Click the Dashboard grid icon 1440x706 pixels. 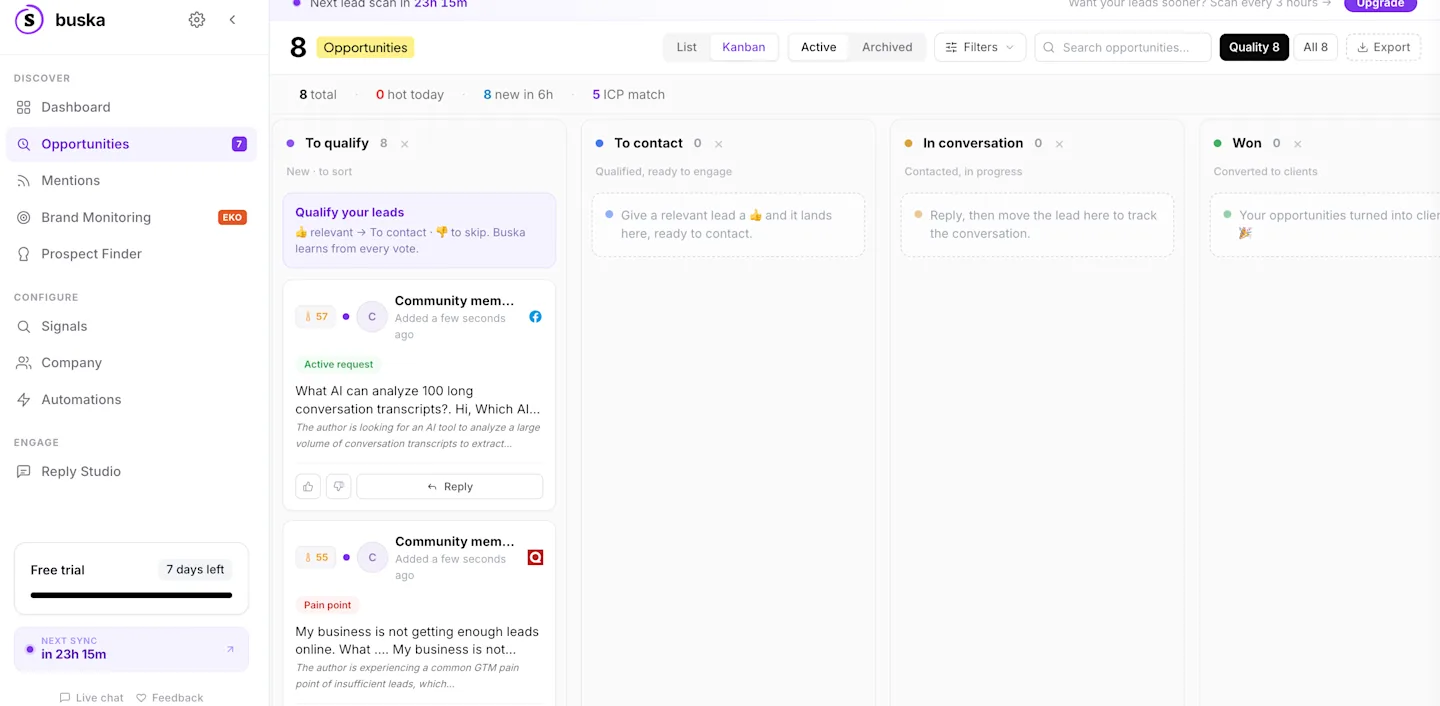[x=24, y=107]
